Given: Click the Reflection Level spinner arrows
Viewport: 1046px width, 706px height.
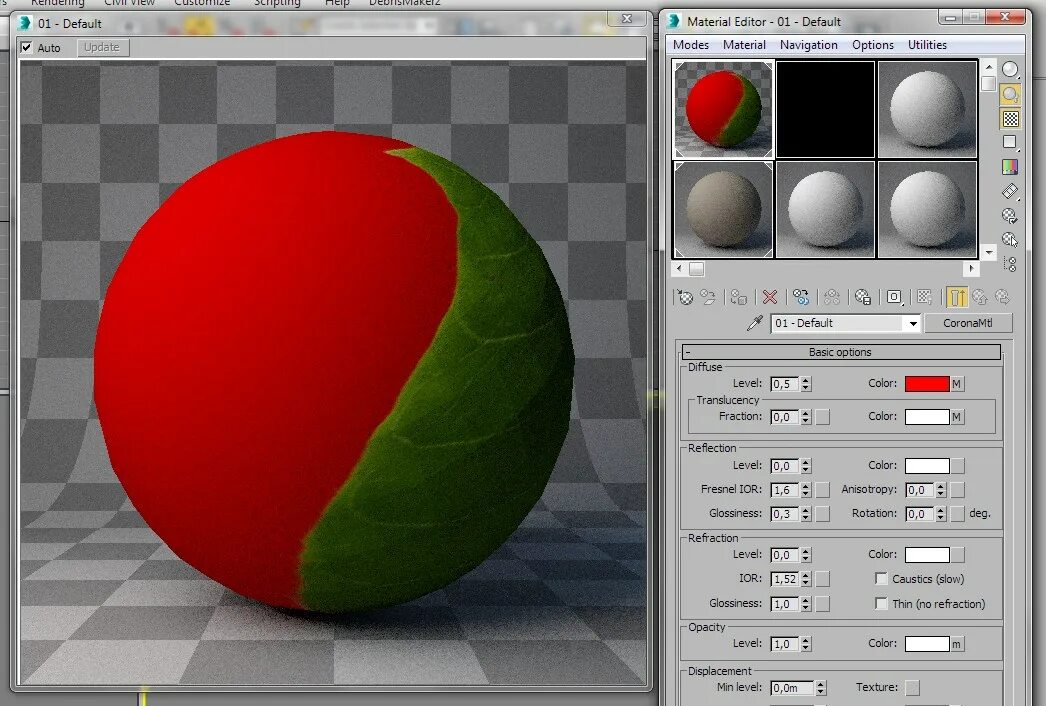Looking at the screenshot, I should pyautogui.click(x=806, y=466).
